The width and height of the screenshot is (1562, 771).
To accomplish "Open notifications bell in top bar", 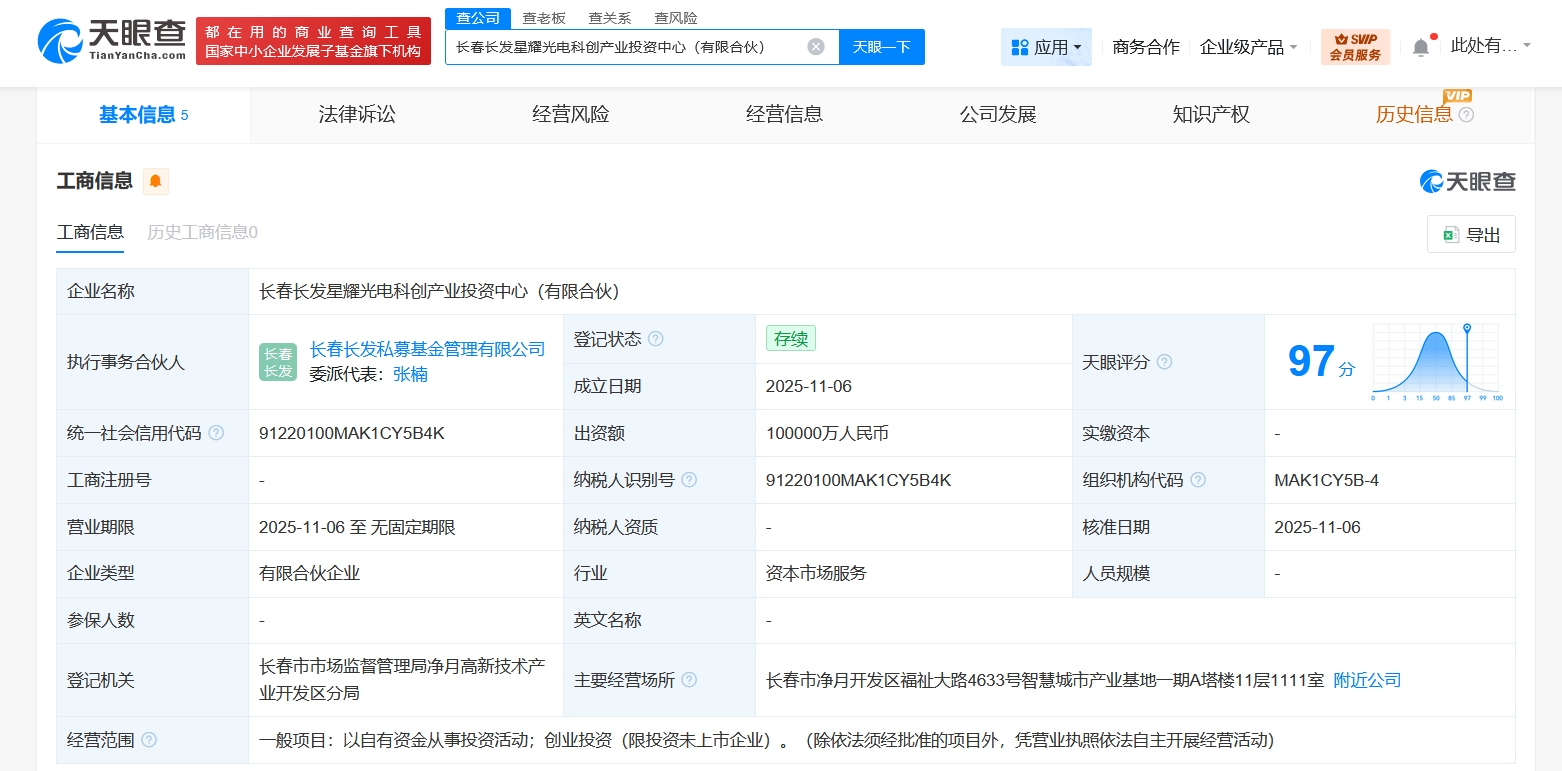I will coord(1421,47).
